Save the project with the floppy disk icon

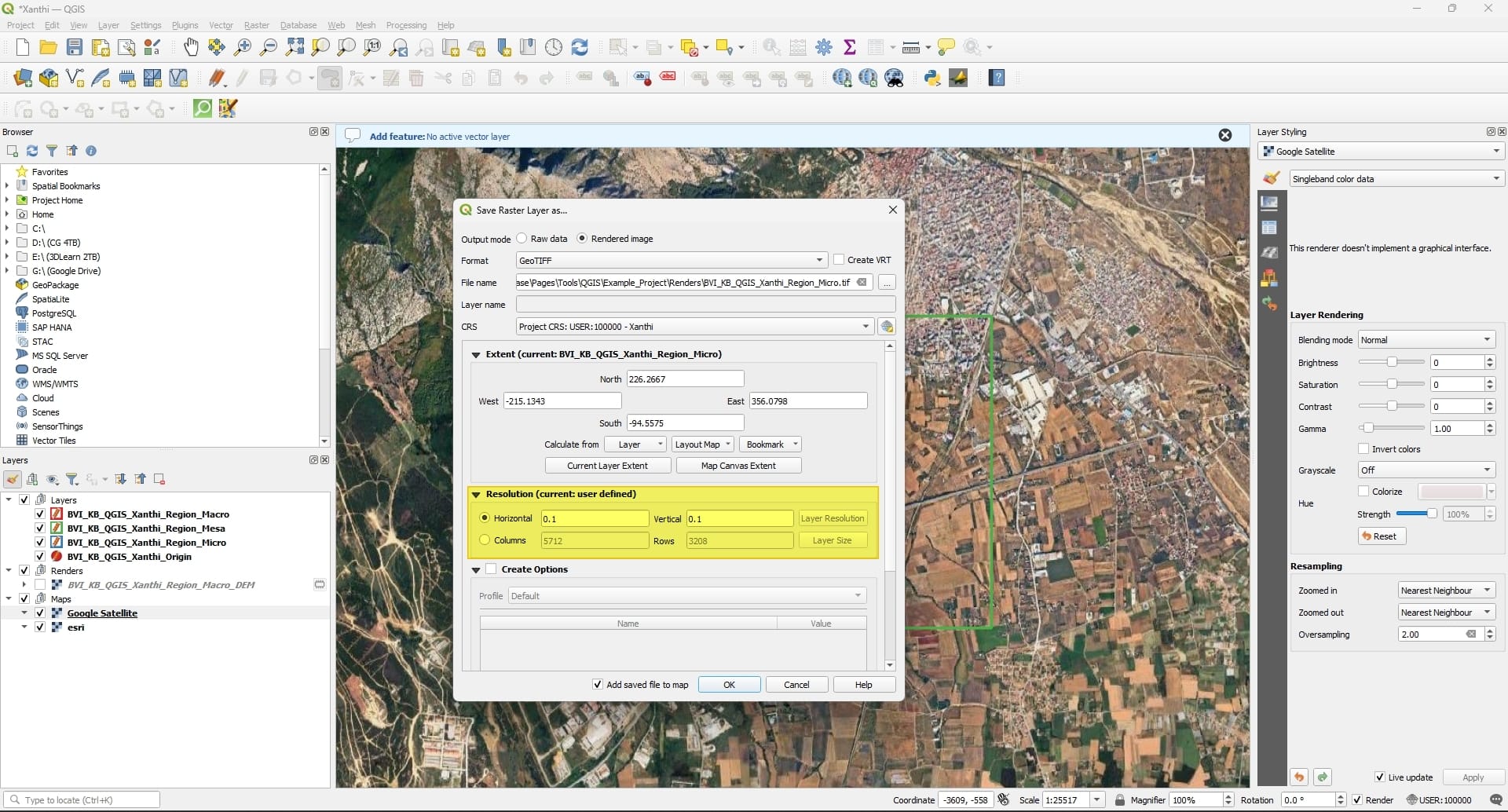click(75, 47)
